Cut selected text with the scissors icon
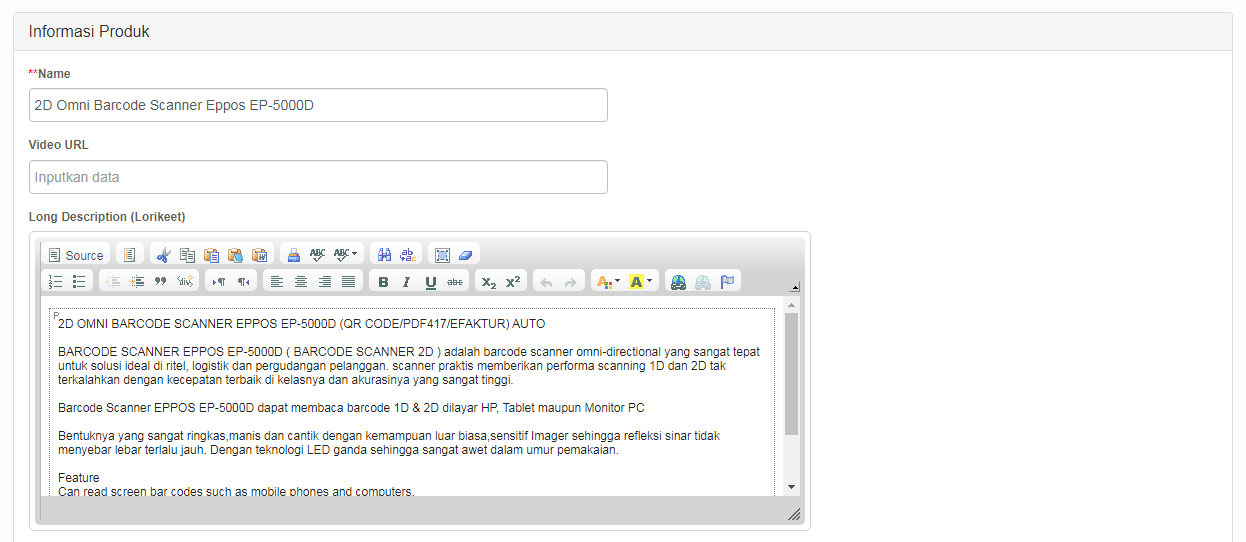The height and width of the screenshot is (542, 1246). (x=164, y=255)
